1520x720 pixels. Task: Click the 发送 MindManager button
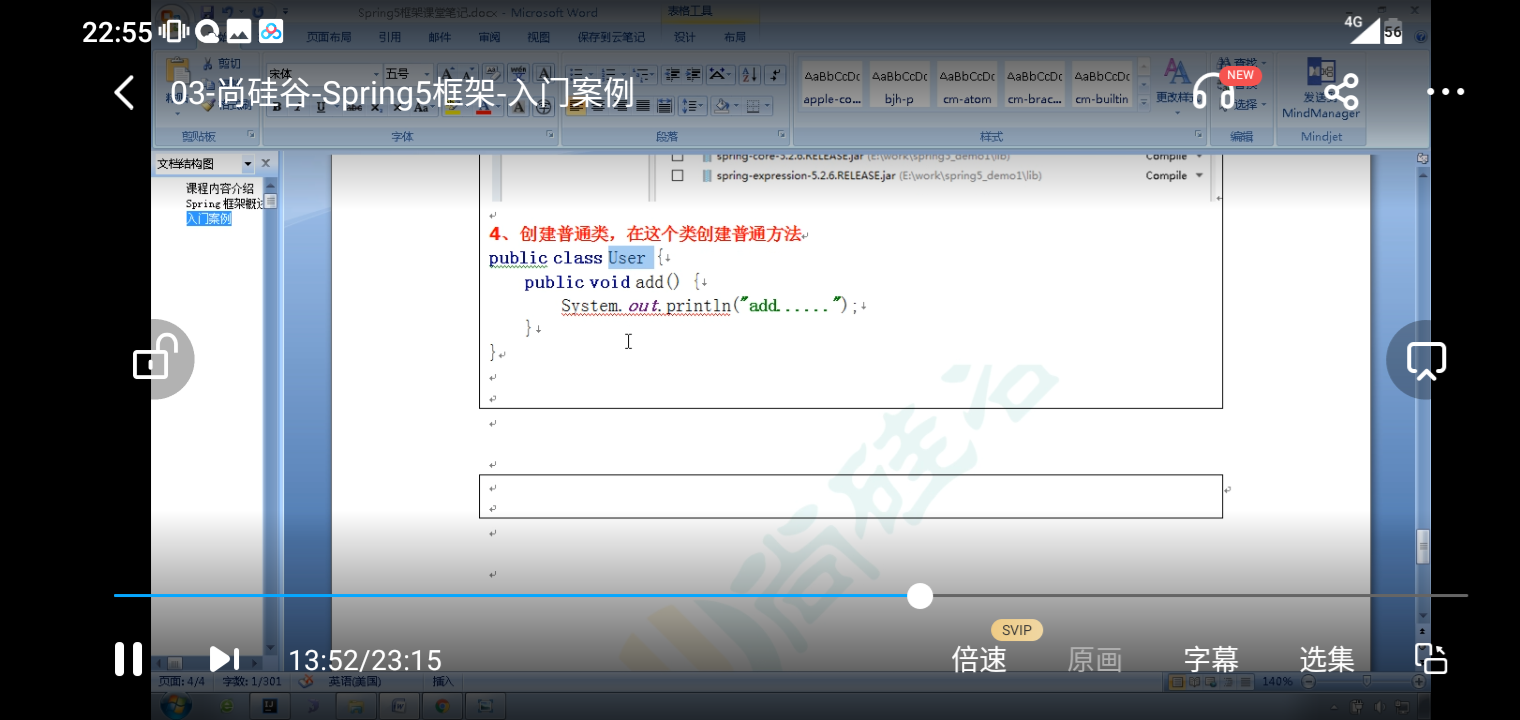tap(1321, 90)
